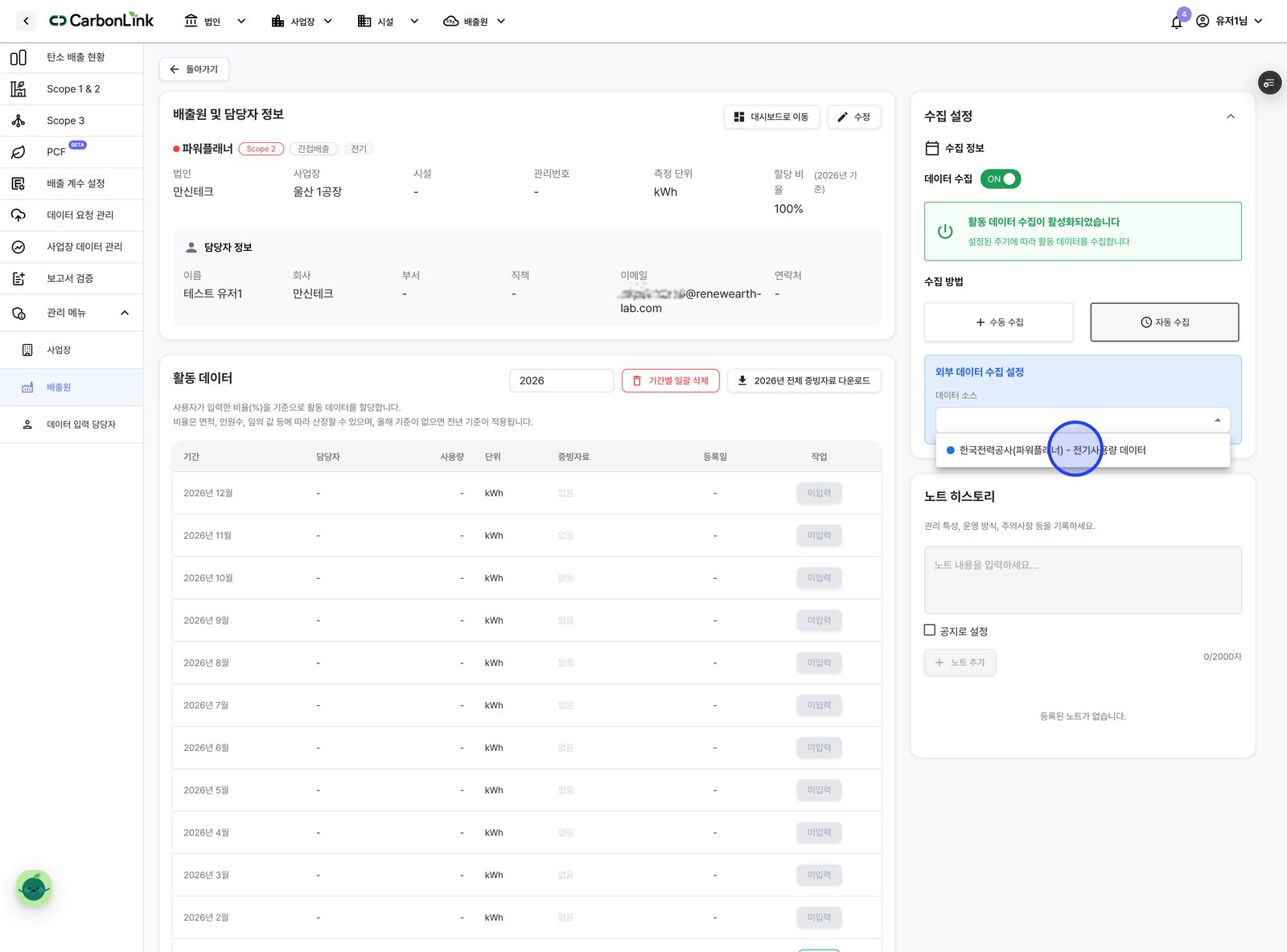
Task: Click the sidebar collapse back arrow
Action: click(26, 21)
